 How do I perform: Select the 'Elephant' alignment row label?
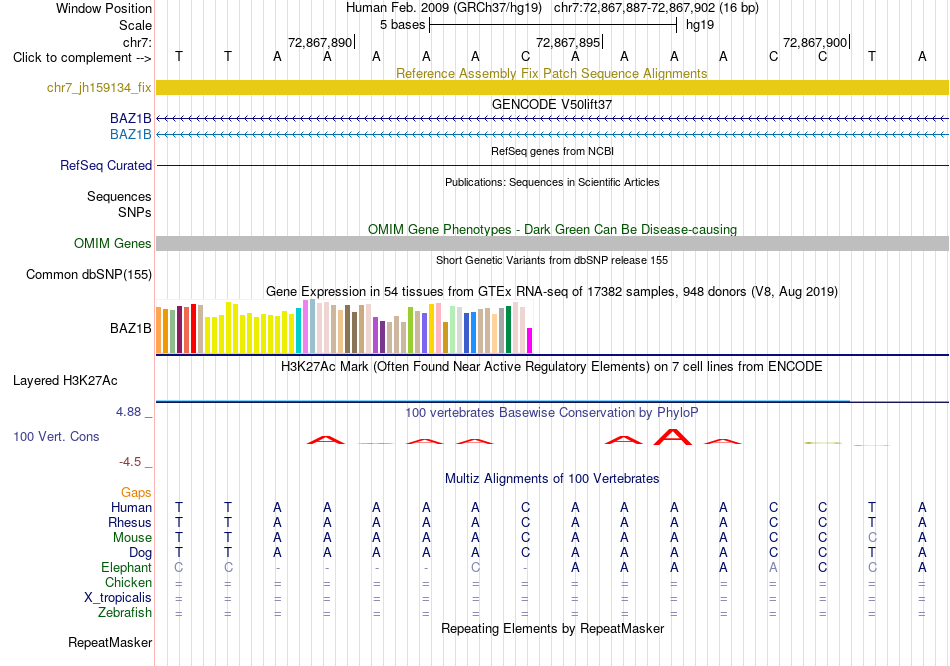click(x=126, y=568)
